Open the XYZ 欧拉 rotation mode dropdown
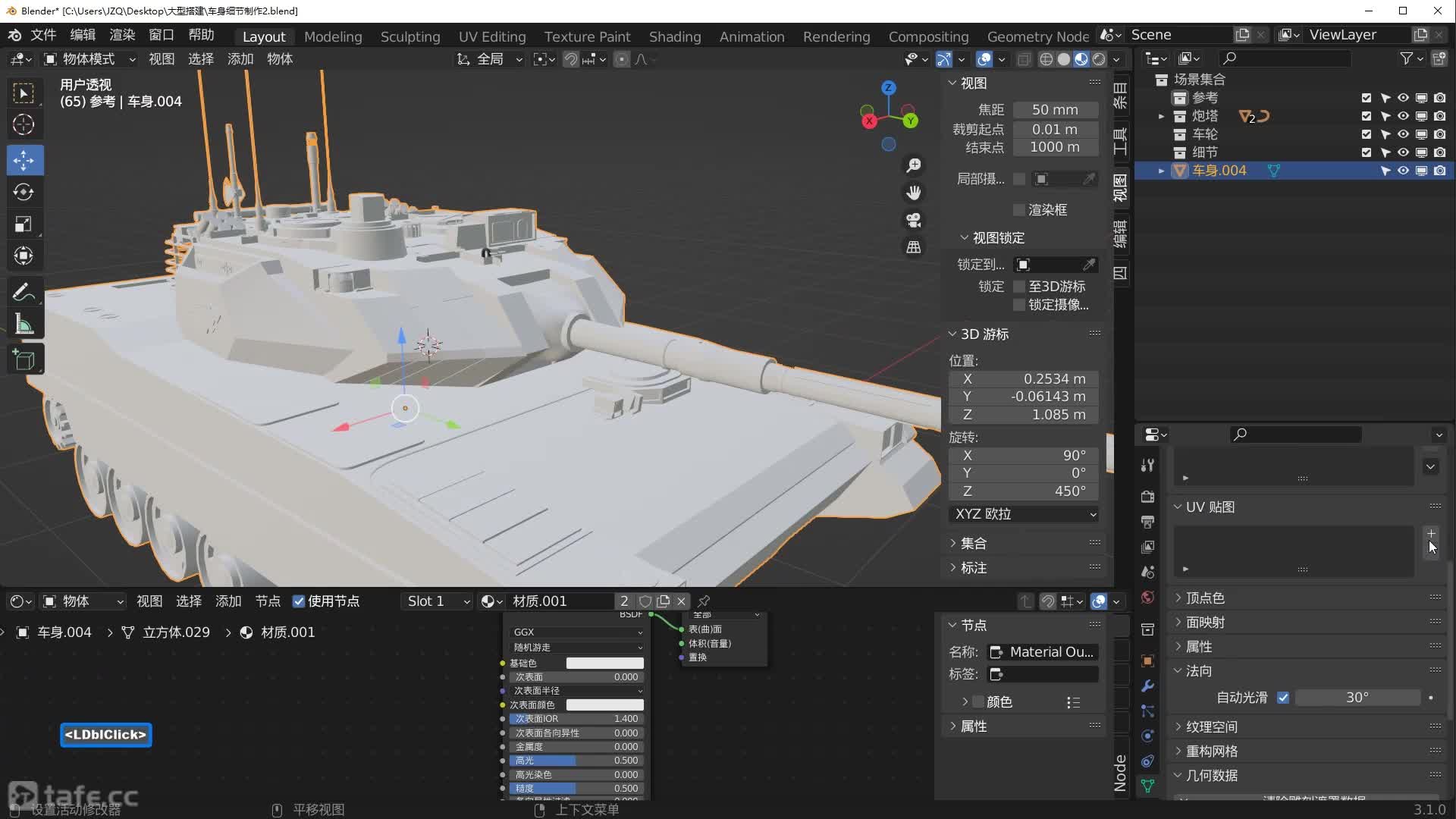Viewport: 1456px width, 819px height. (x=1024, y=514)
